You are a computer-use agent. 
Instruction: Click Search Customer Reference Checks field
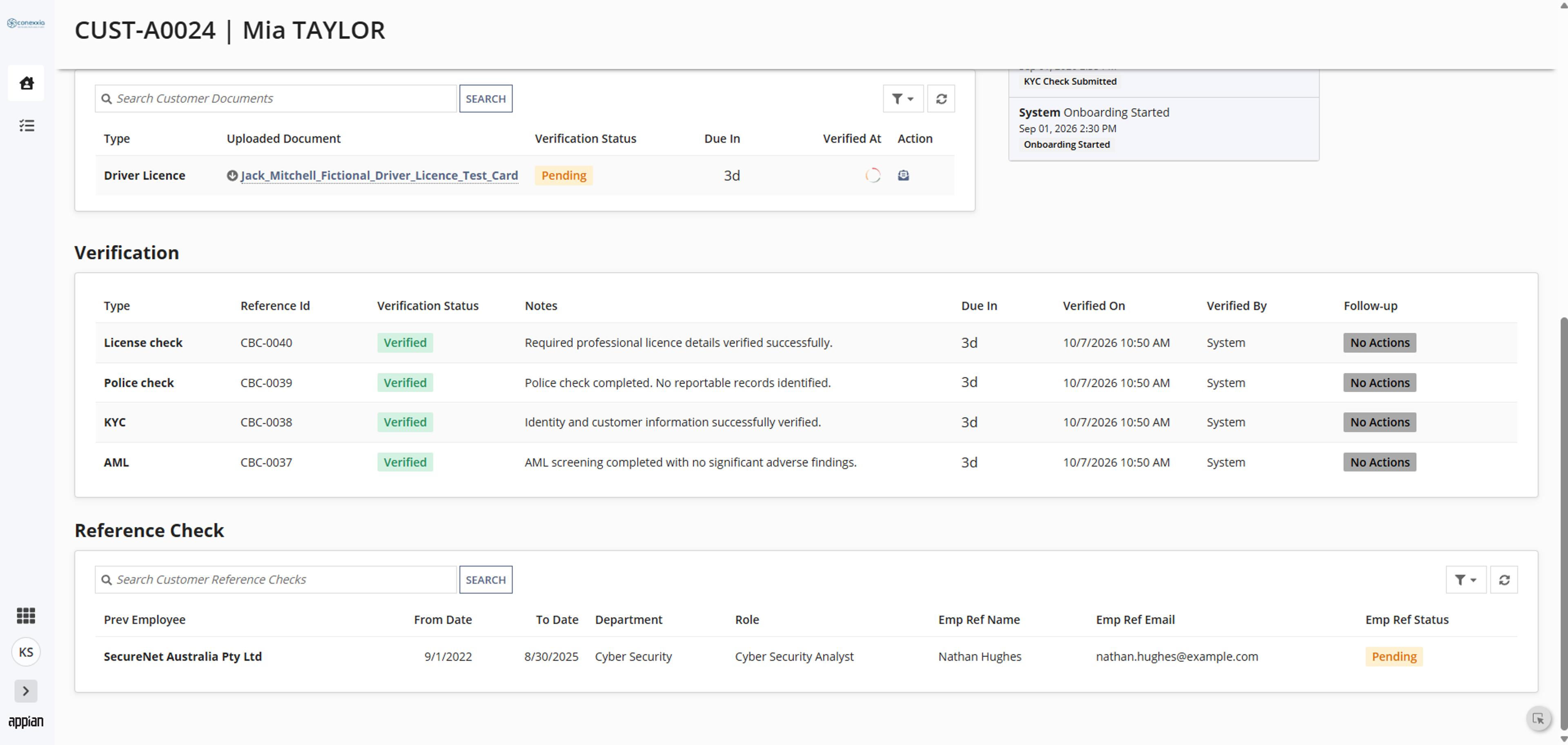coord(275,580)
